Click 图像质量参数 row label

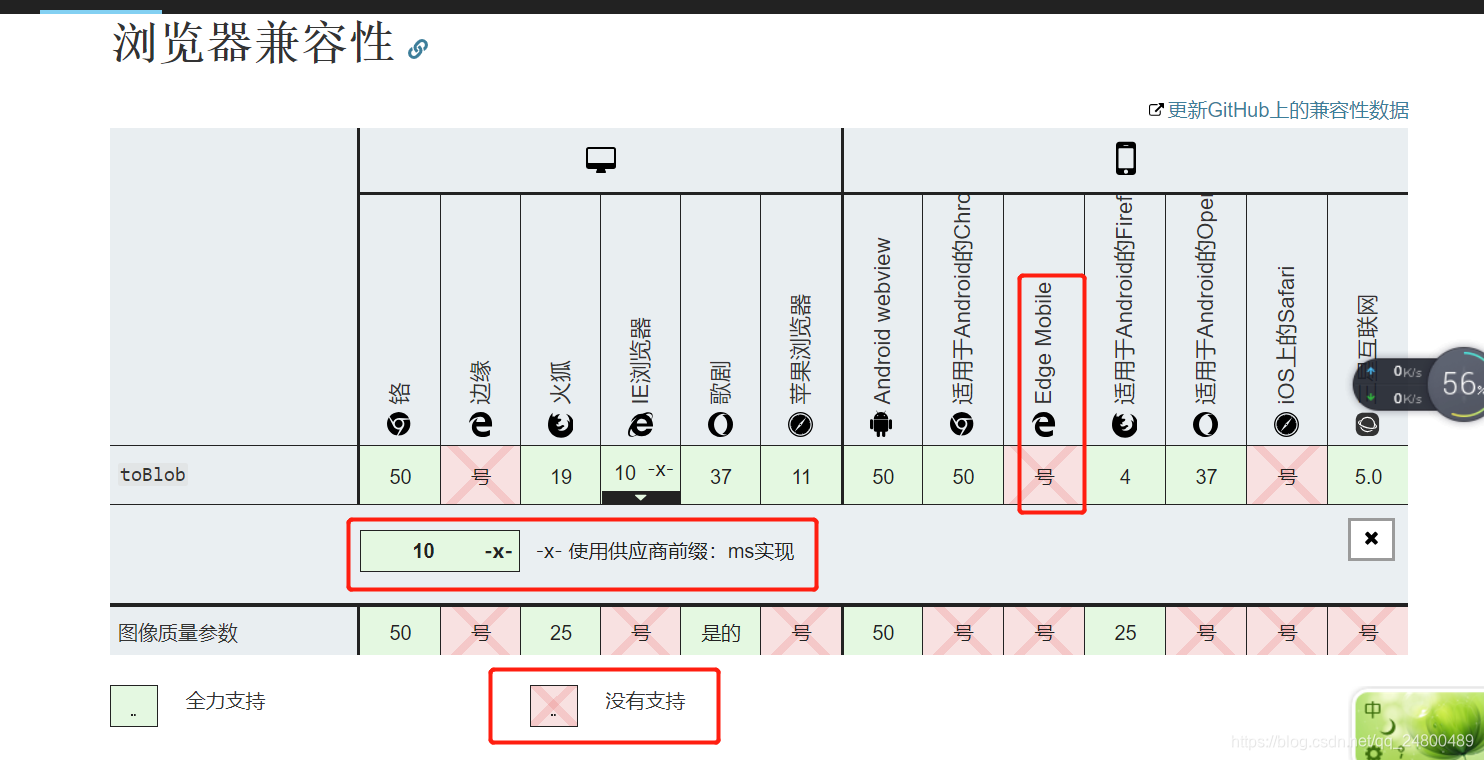(178, 633)
